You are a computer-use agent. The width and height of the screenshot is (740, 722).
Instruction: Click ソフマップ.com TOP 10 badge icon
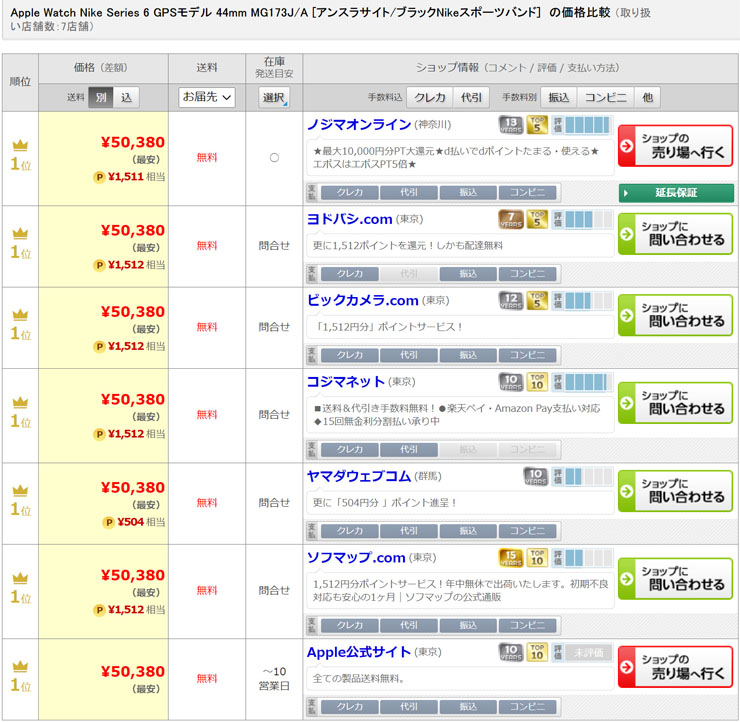(x=537, y=558)
